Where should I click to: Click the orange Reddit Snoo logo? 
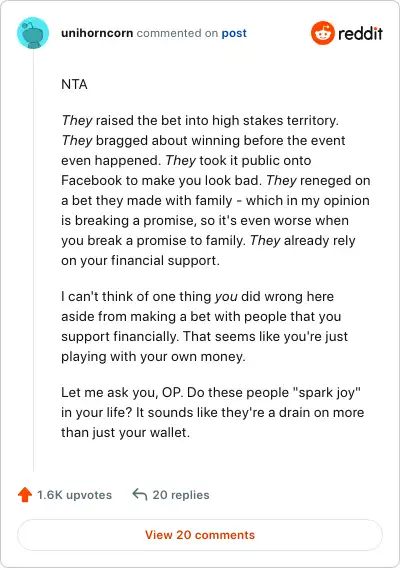point(322,33)
